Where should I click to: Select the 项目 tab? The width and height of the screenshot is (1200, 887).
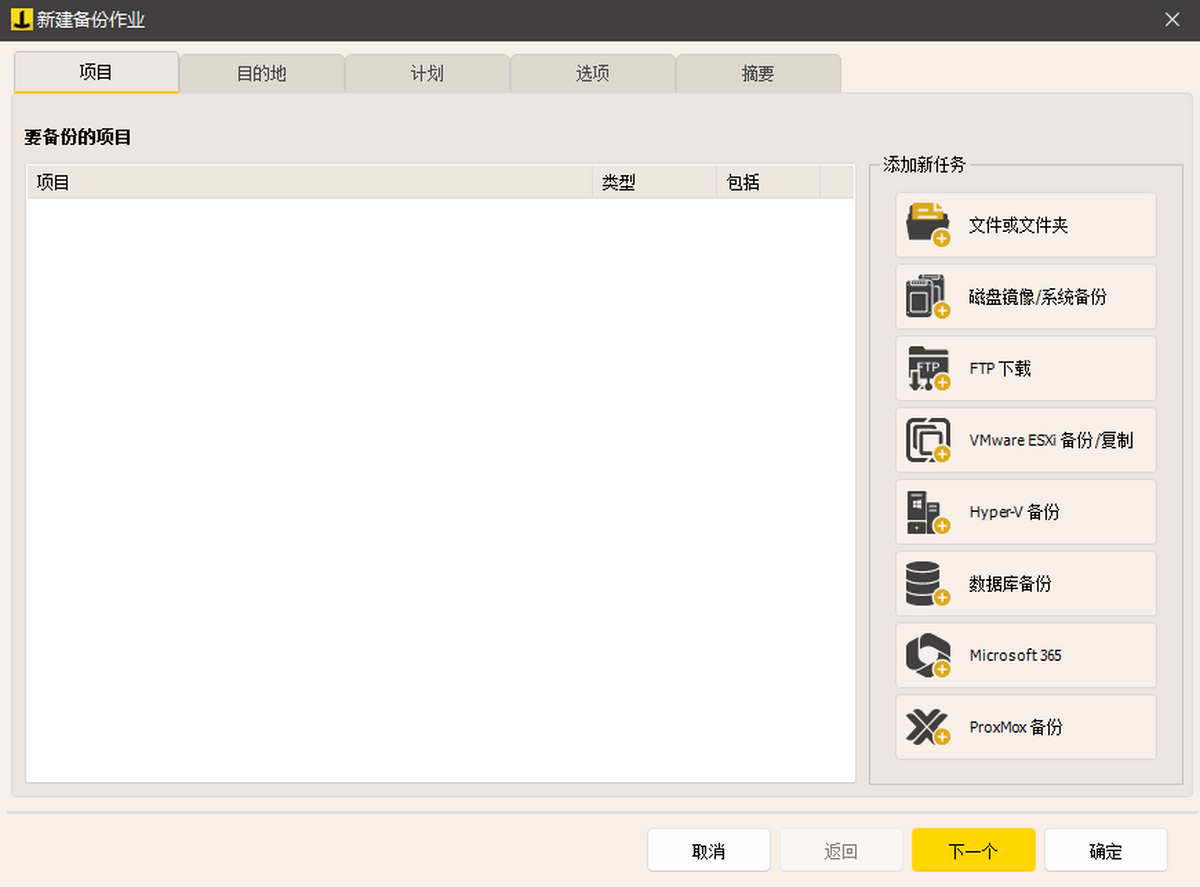[96, 72]
